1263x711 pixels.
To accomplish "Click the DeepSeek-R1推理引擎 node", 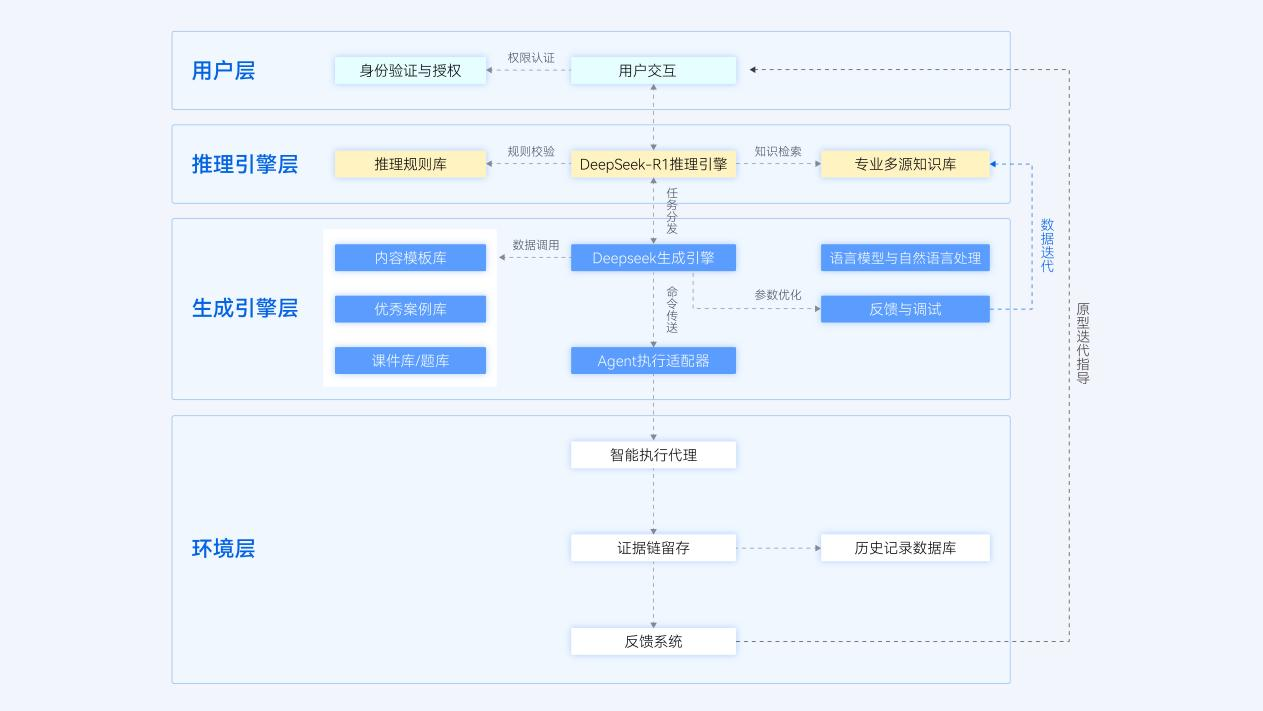I will 653,164.
